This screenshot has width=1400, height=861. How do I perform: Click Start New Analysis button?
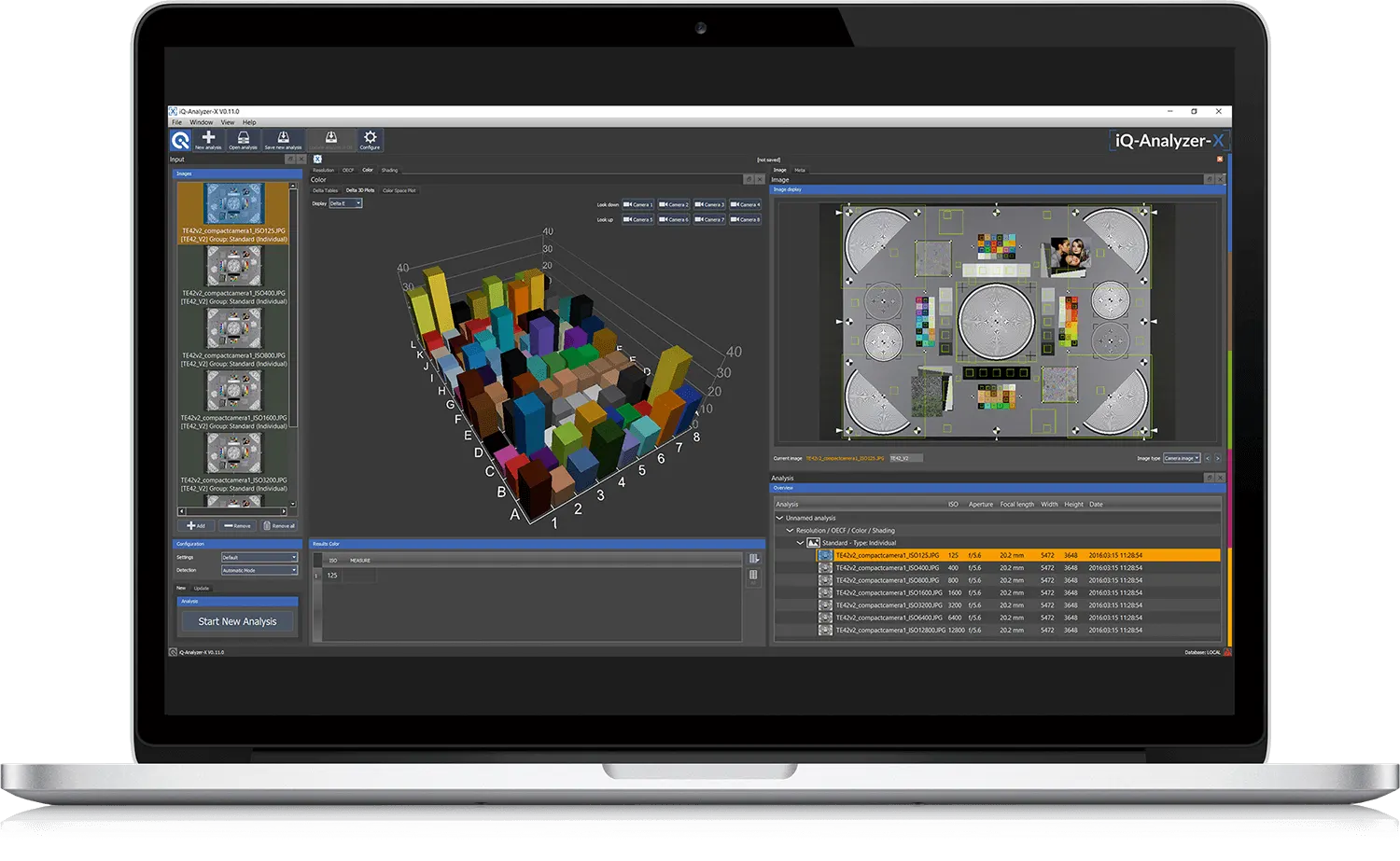click(237, 621)
